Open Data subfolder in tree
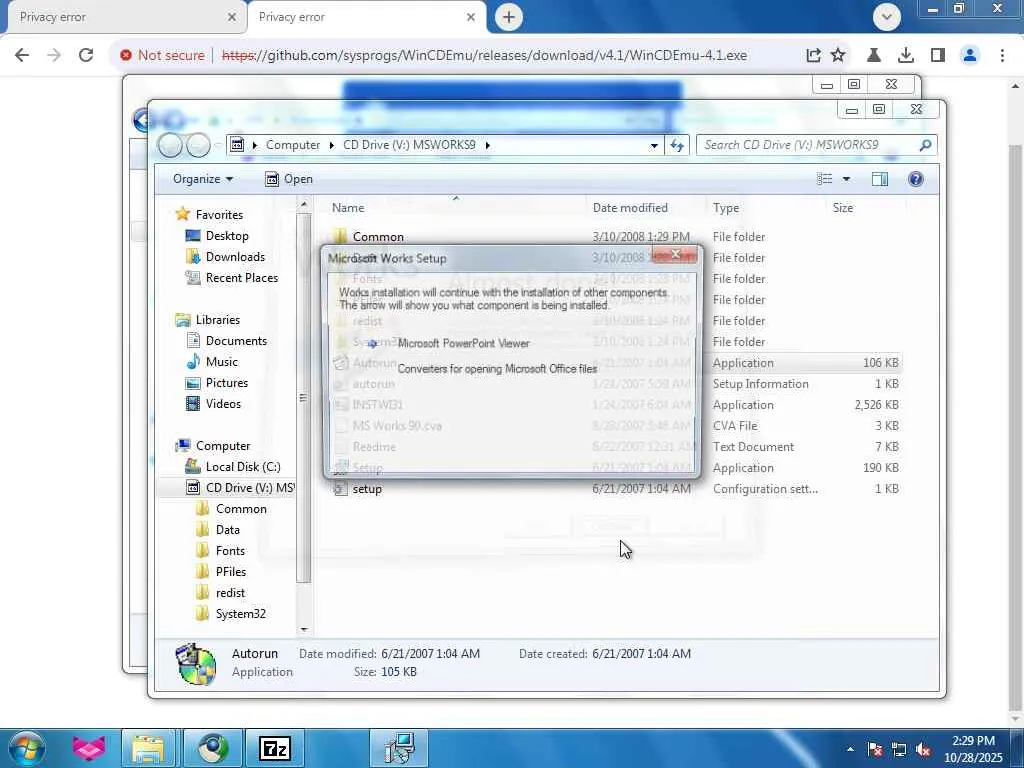 [227, 530]
